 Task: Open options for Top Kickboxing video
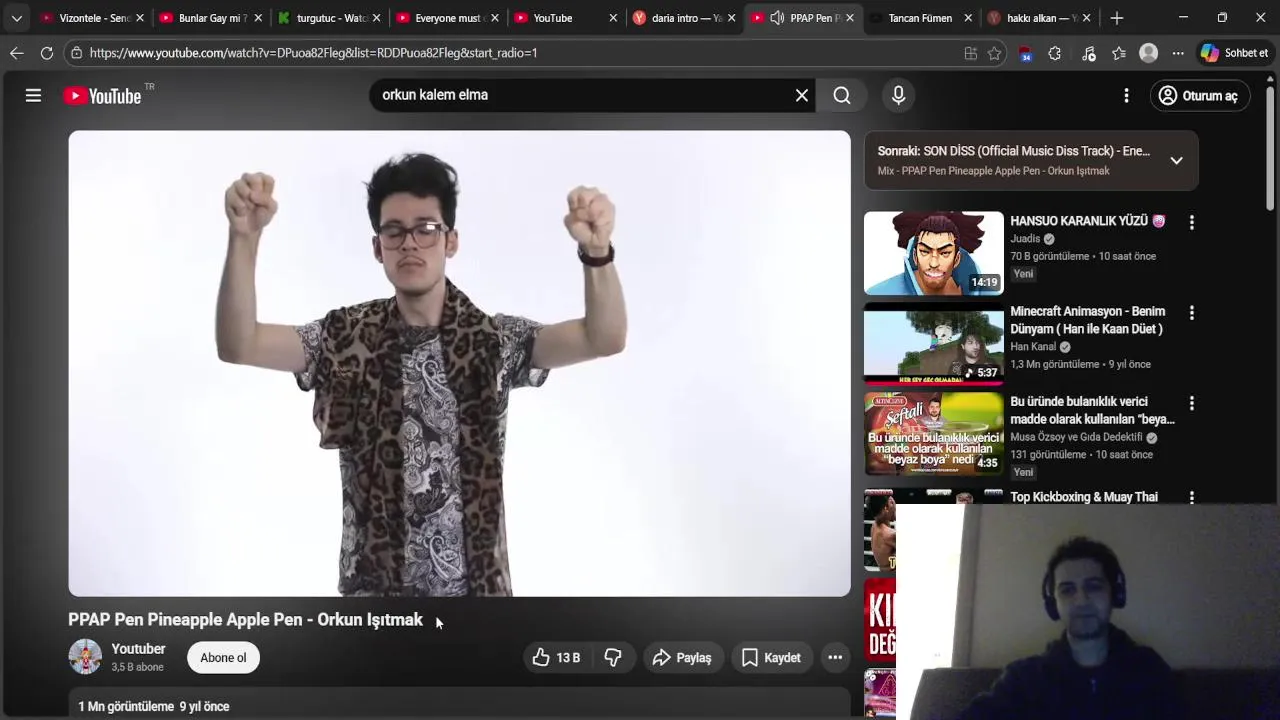(1191, 497)
